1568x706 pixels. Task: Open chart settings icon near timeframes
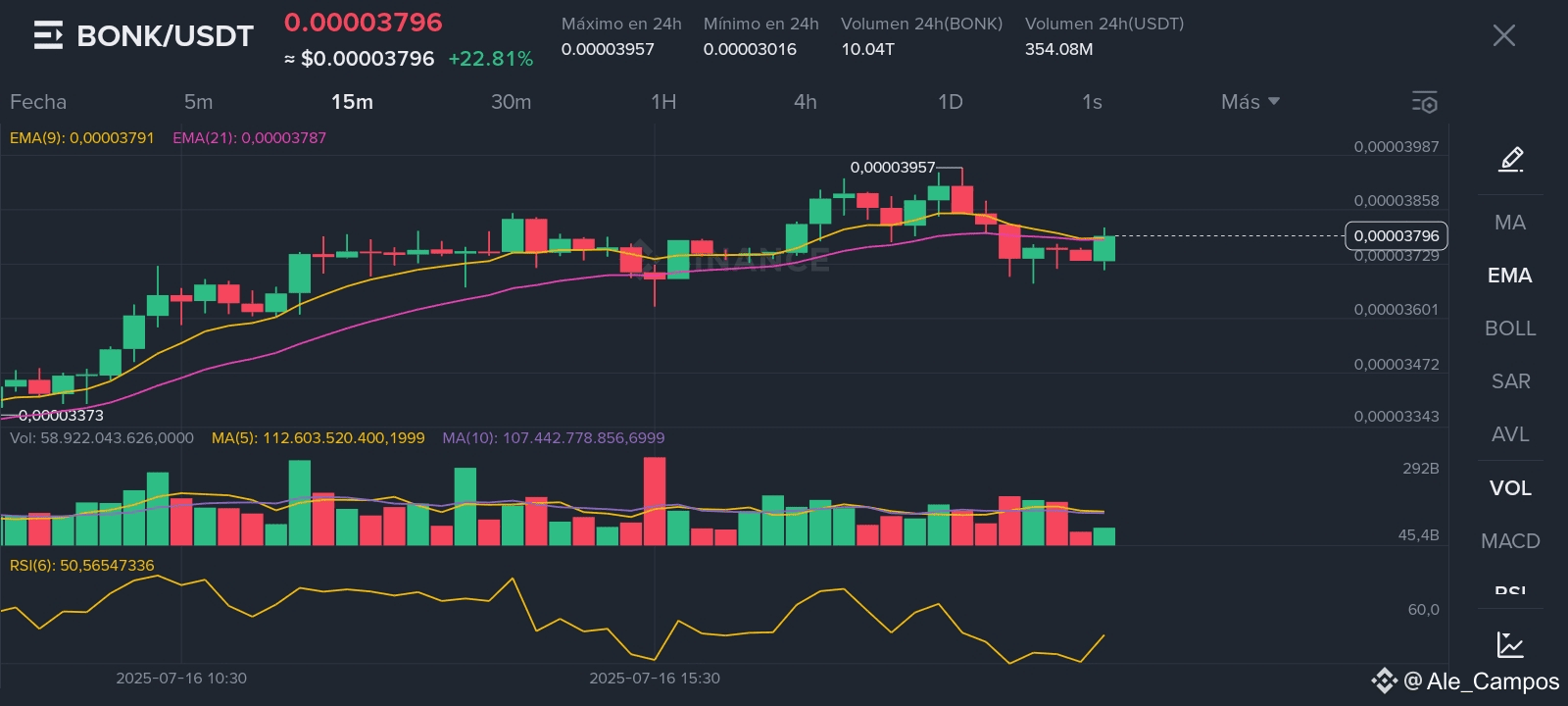1424,102
